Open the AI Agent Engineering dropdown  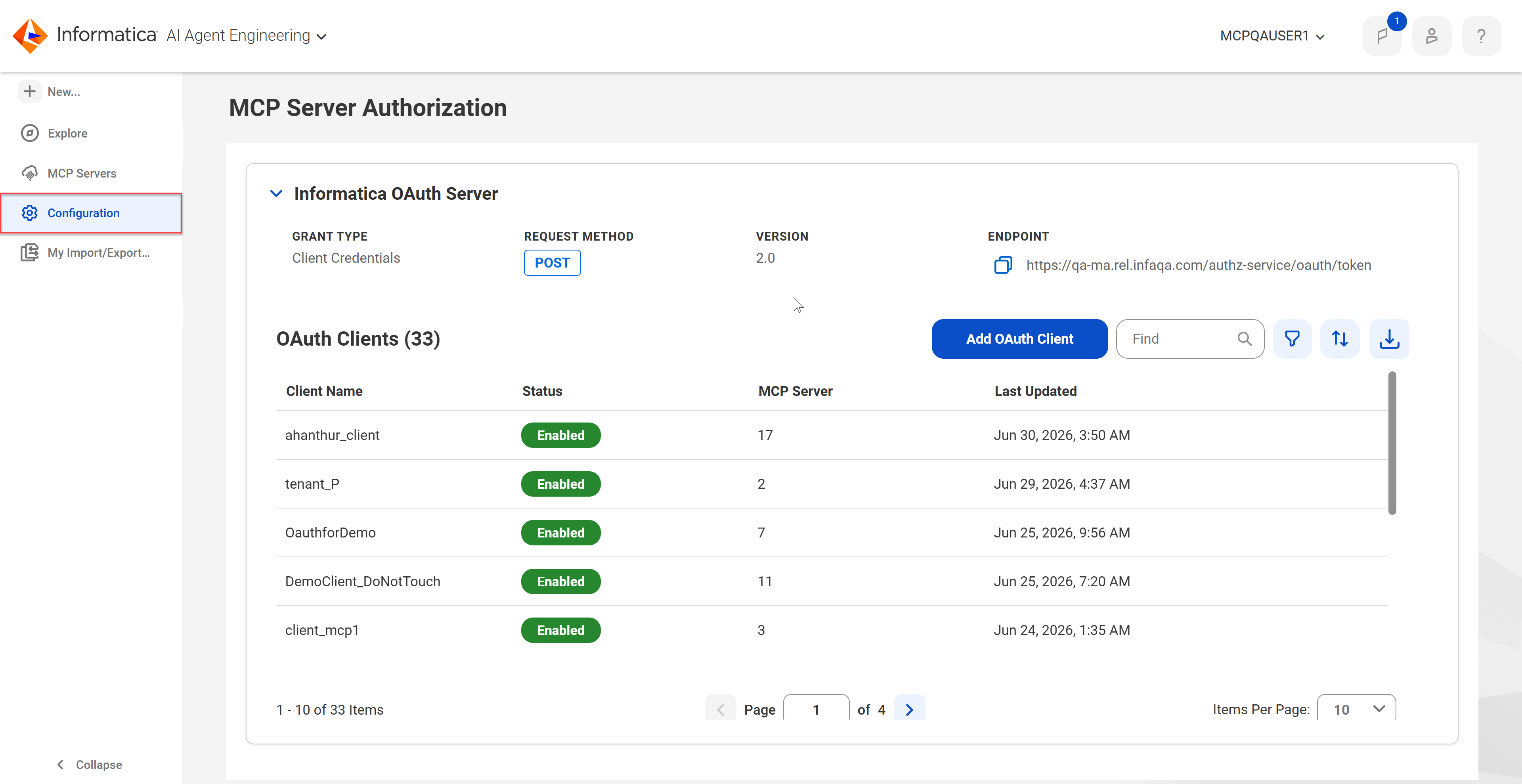[247, 36]
